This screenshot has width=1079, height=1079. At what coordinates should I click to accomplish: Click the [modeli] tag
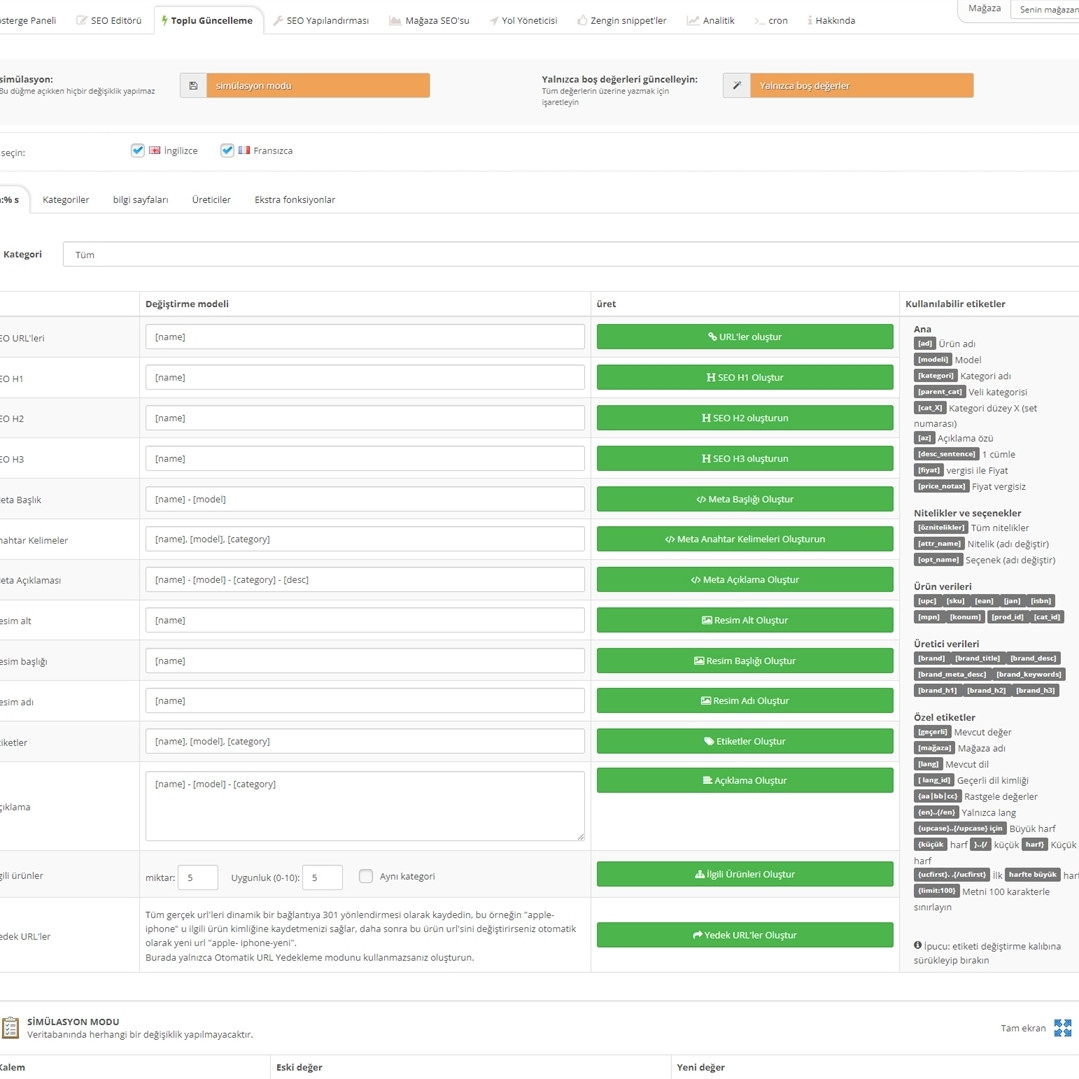(x=932, y=359)
